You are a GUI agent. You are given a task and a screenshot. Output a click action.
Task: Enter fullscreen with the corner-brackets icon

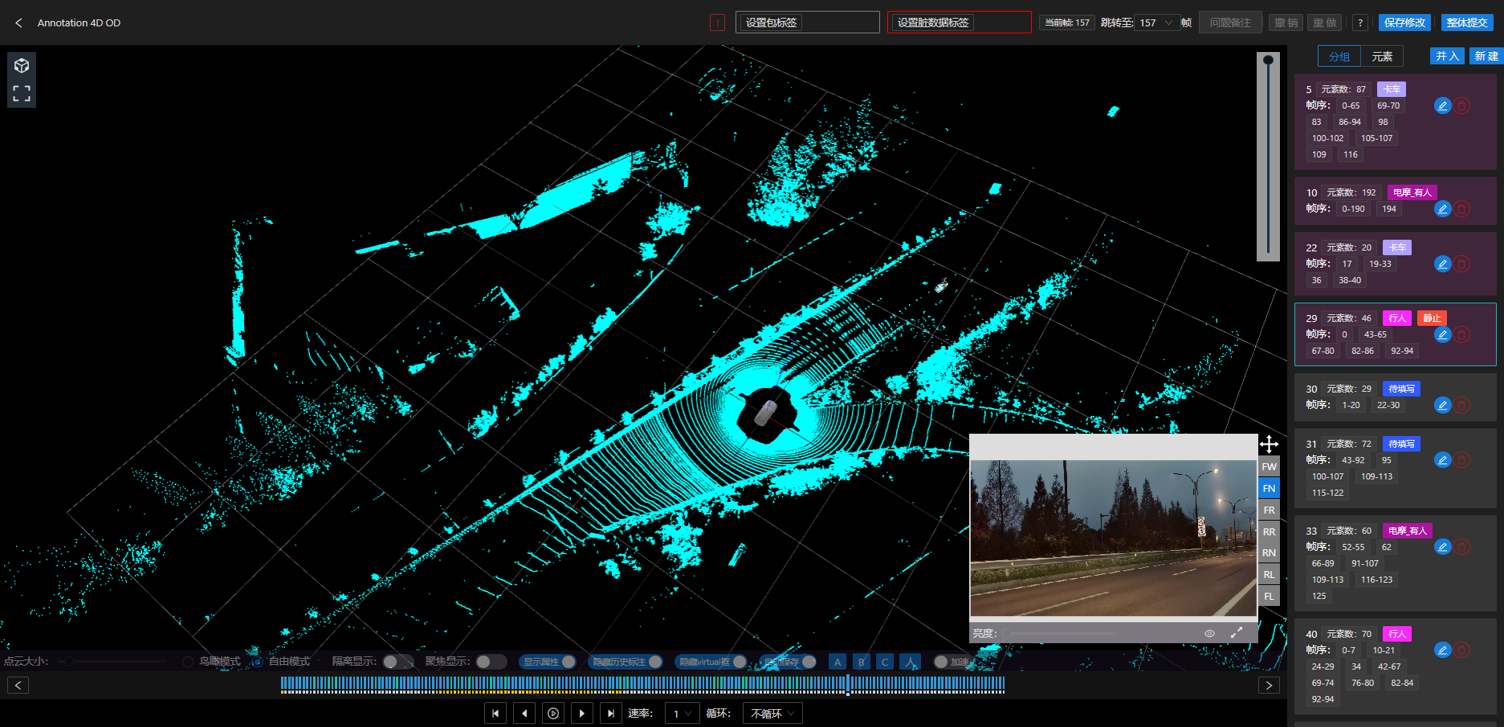click(x=21, y=94)
